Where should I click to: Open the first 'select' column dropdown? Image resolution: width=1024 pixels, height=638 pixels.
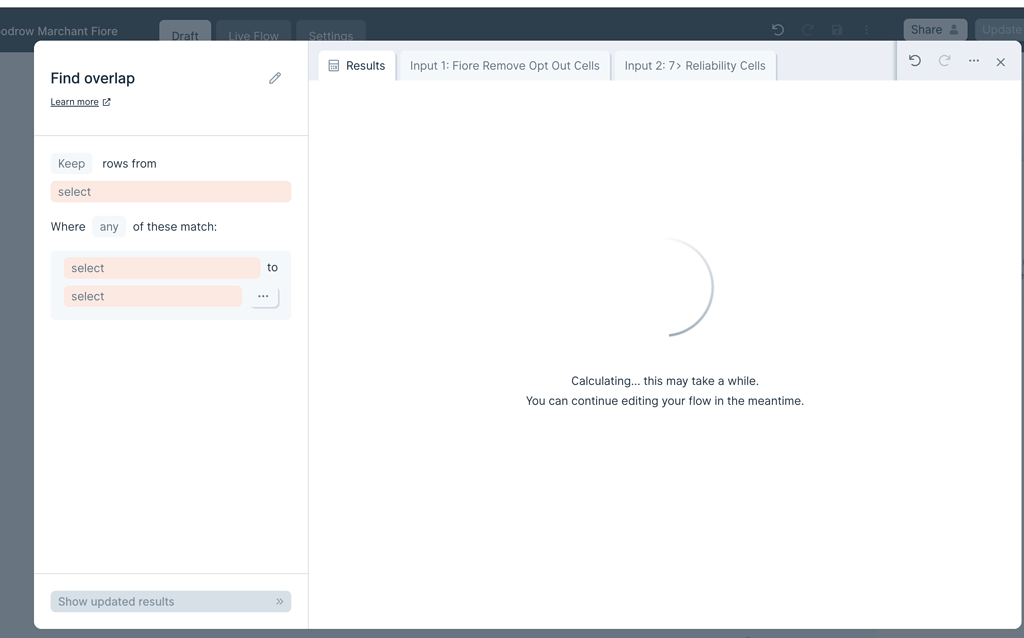click(161, 268)
